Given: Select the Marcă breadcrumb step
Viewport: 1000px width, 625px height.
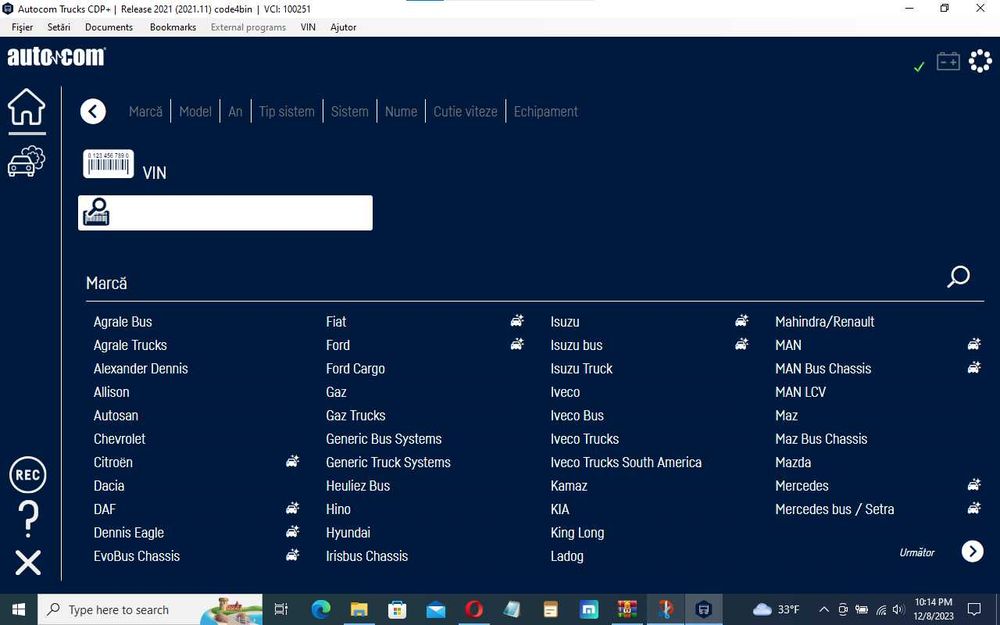Looking at the screenshot, I should tap(145, 112).
